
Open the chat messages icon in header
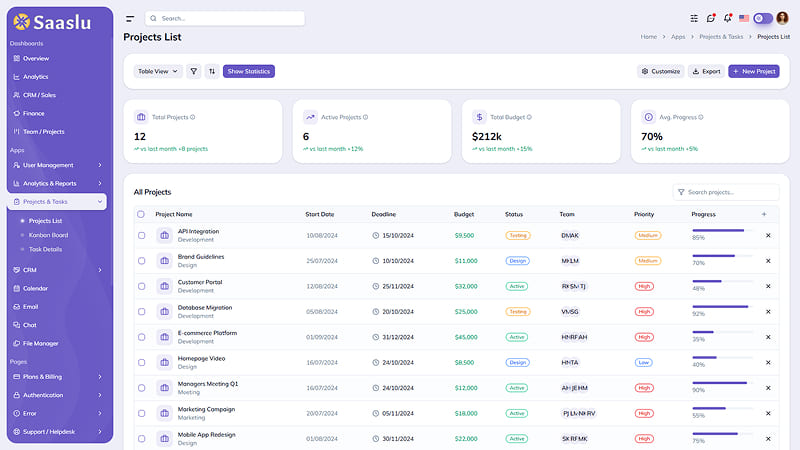[711, 18]
